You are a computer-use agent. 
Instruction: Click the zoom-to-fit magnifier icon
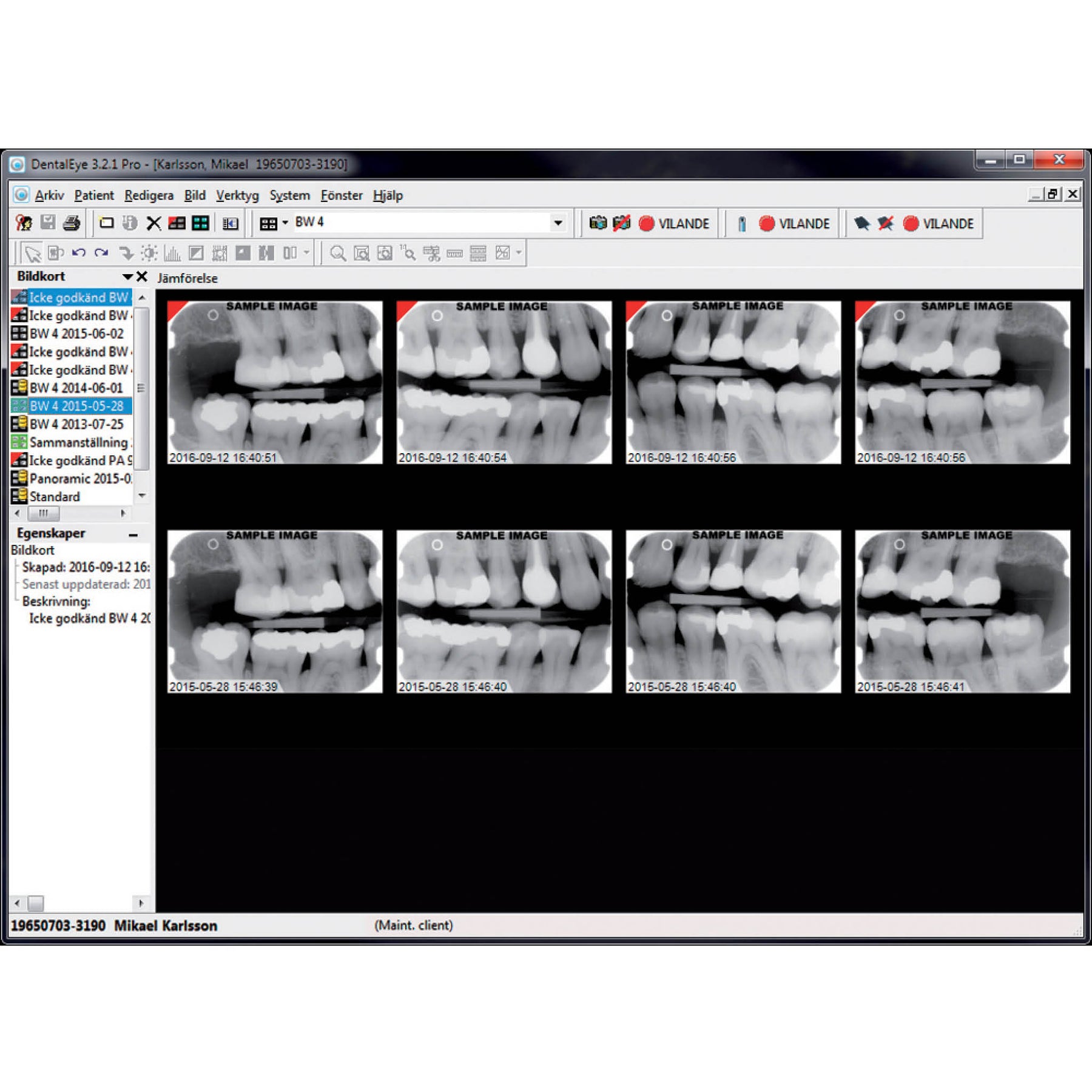(x=362, y=253)
